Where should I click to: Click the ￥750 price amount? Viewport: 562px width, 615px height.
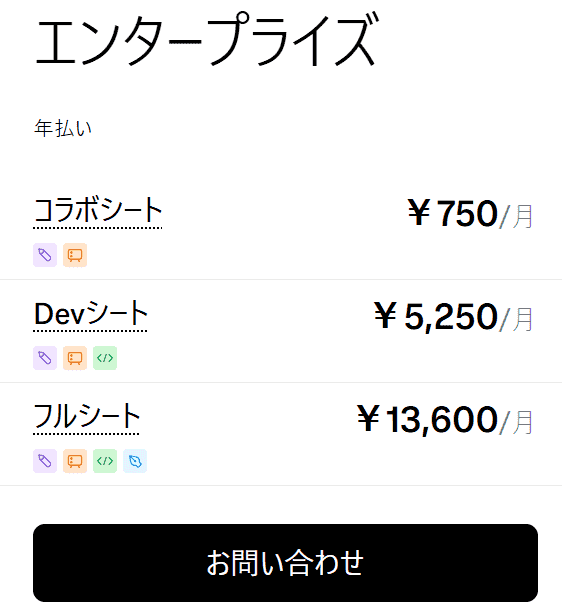pyautogui.click(x=453, y=213)
